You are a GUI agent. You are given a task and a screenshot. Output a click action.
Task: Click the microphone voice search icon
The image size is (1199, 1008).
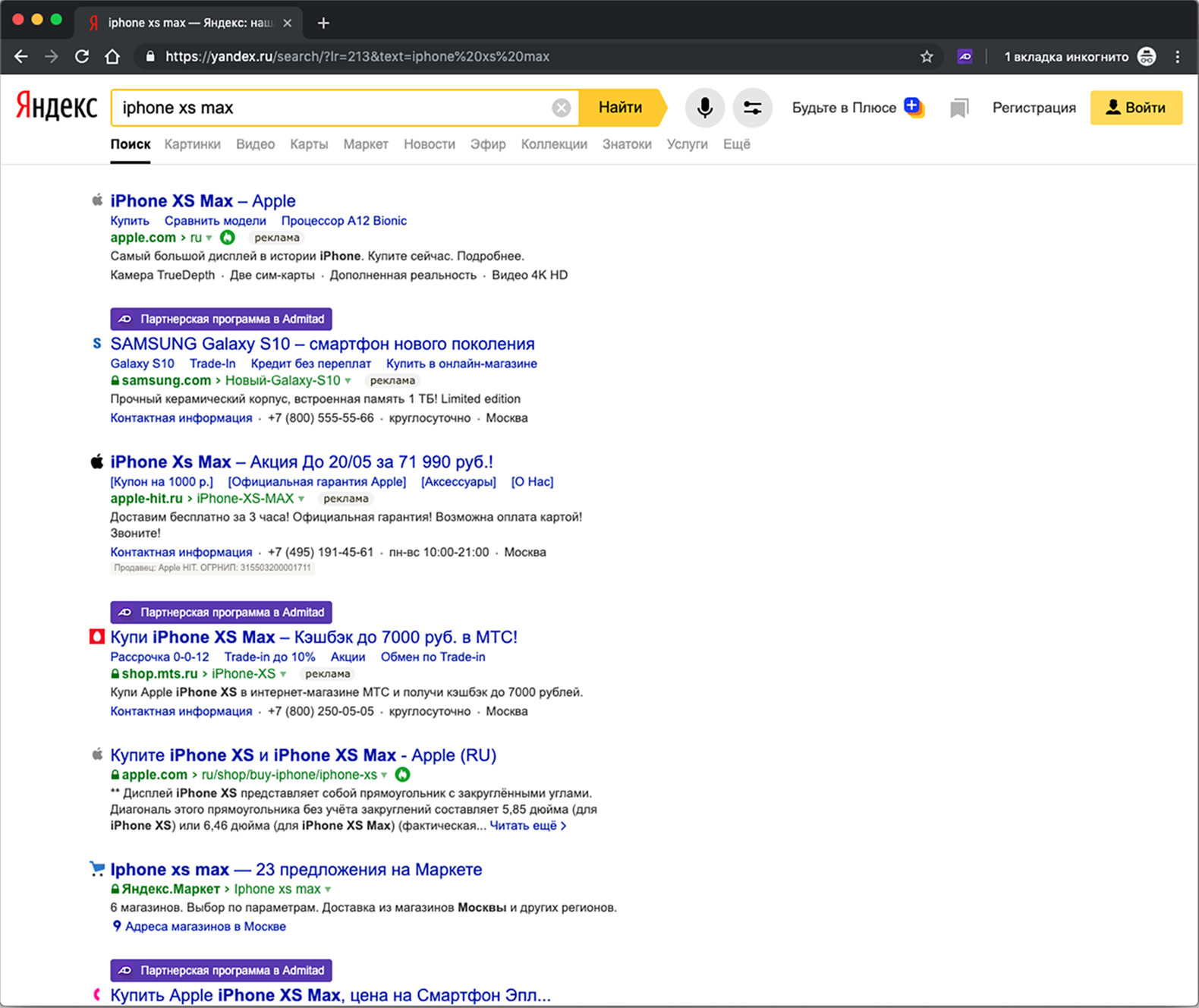coord(704,108)
